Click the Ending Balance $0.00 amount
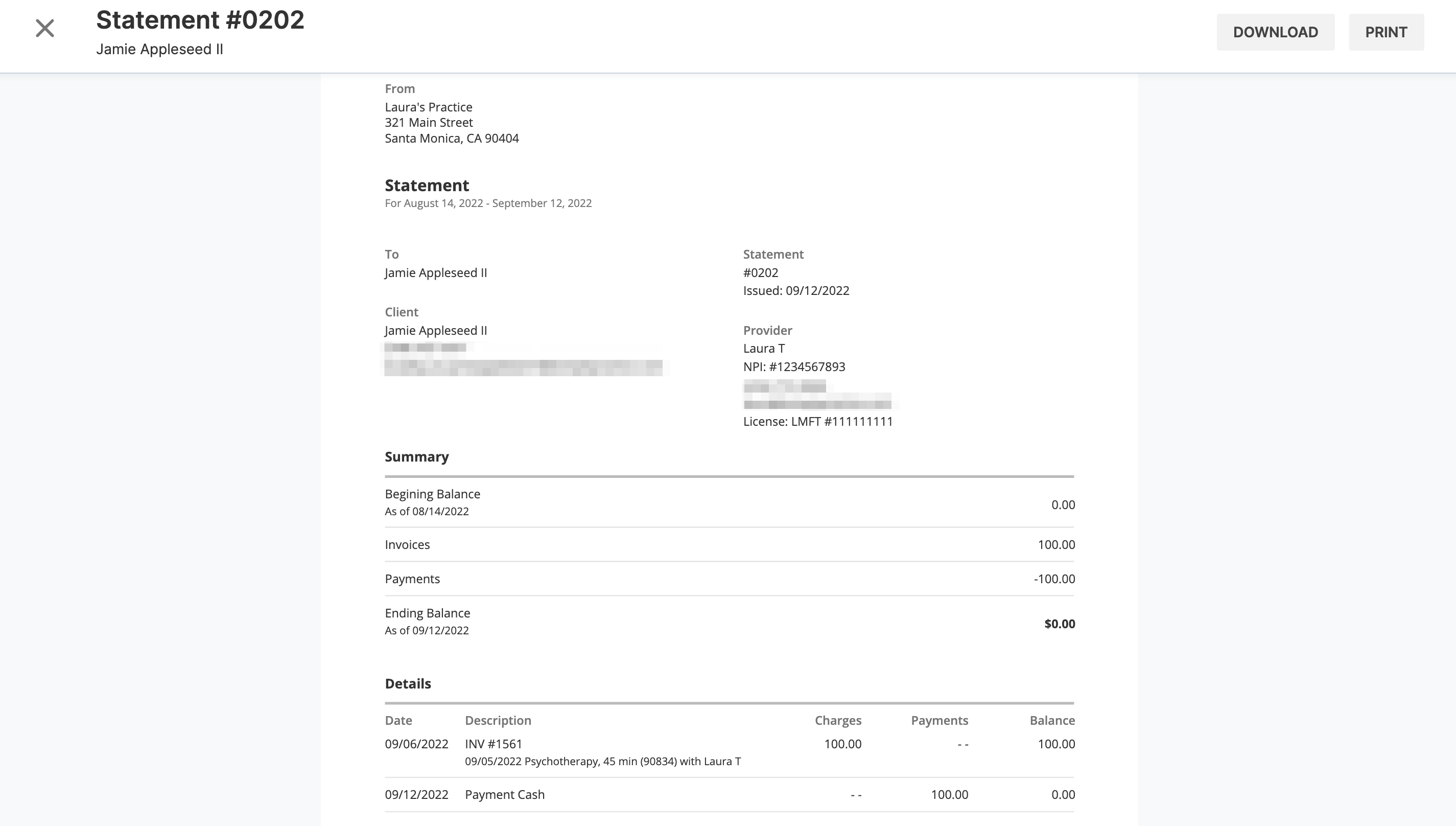 point(1059,624)
